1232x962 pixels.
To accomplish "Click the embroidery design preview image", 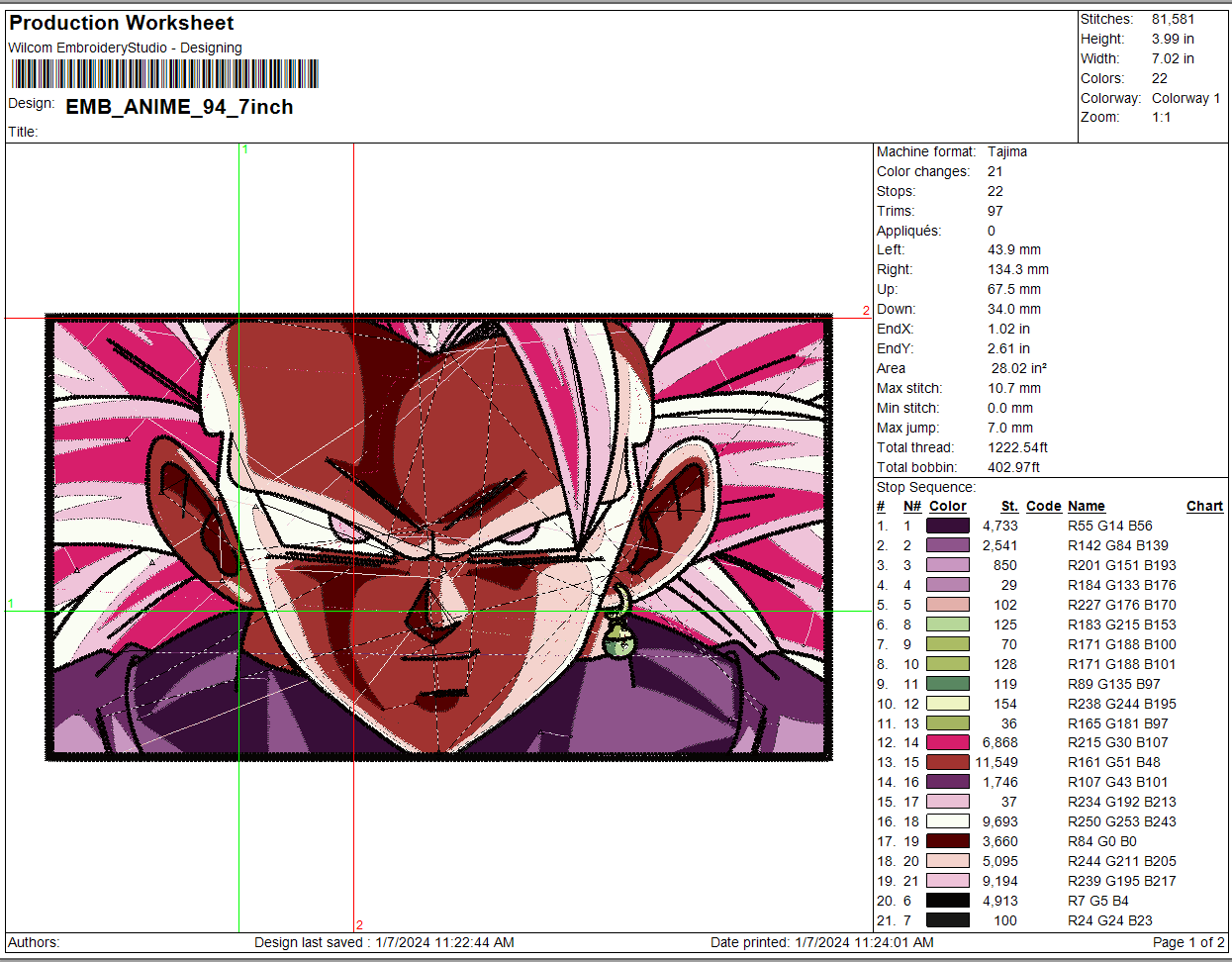I will 438,537.
